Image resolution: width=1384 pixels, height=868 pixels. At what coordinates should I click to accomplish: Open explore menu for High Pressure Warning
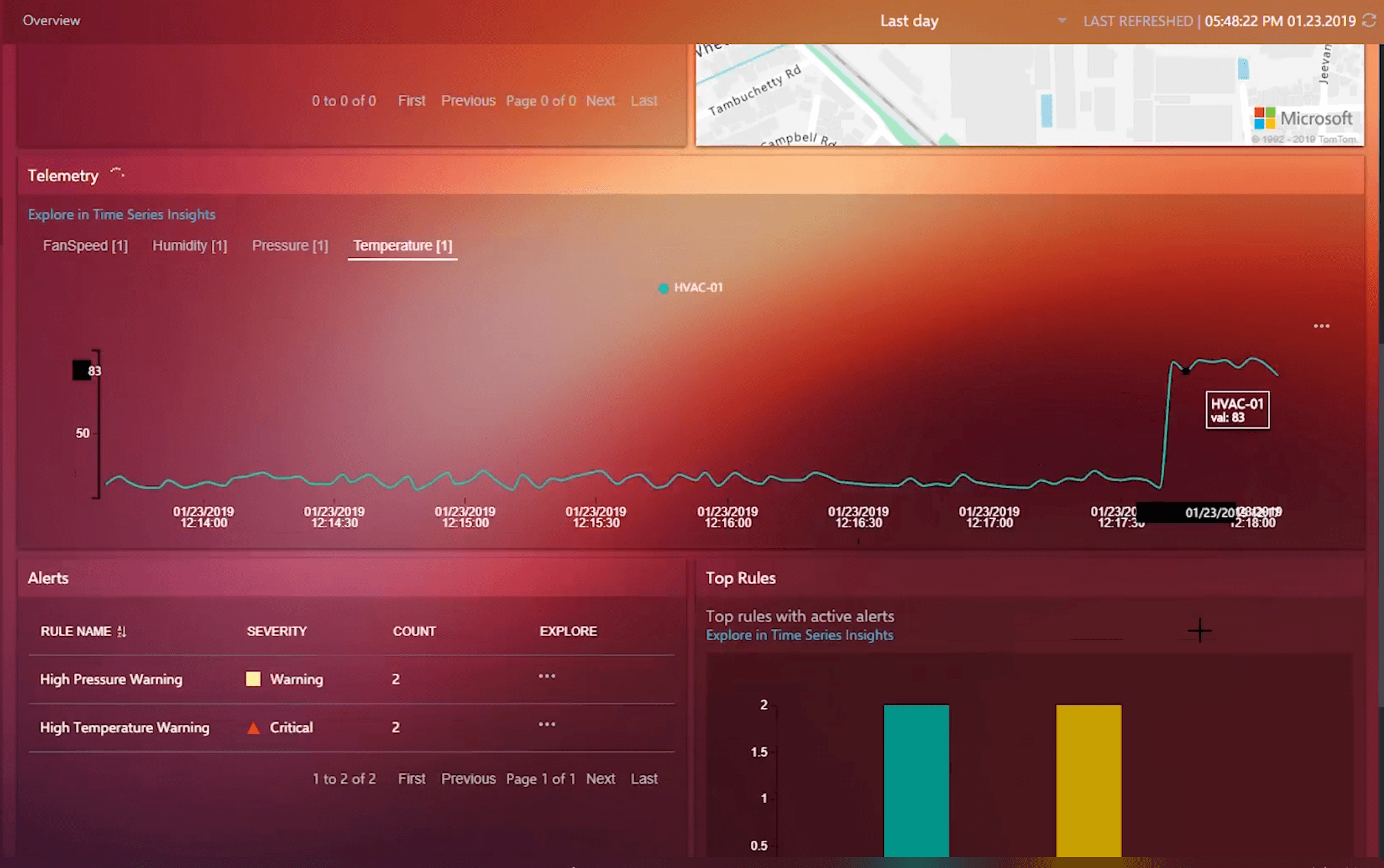[x=547, y=677]
